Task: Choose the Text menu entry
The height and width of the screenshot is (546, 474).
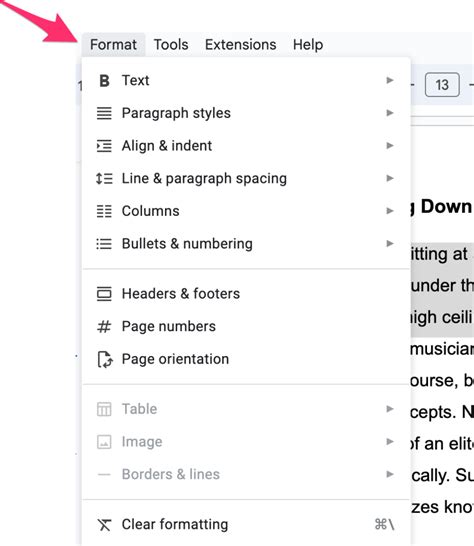Action: [x=246, y=80]
